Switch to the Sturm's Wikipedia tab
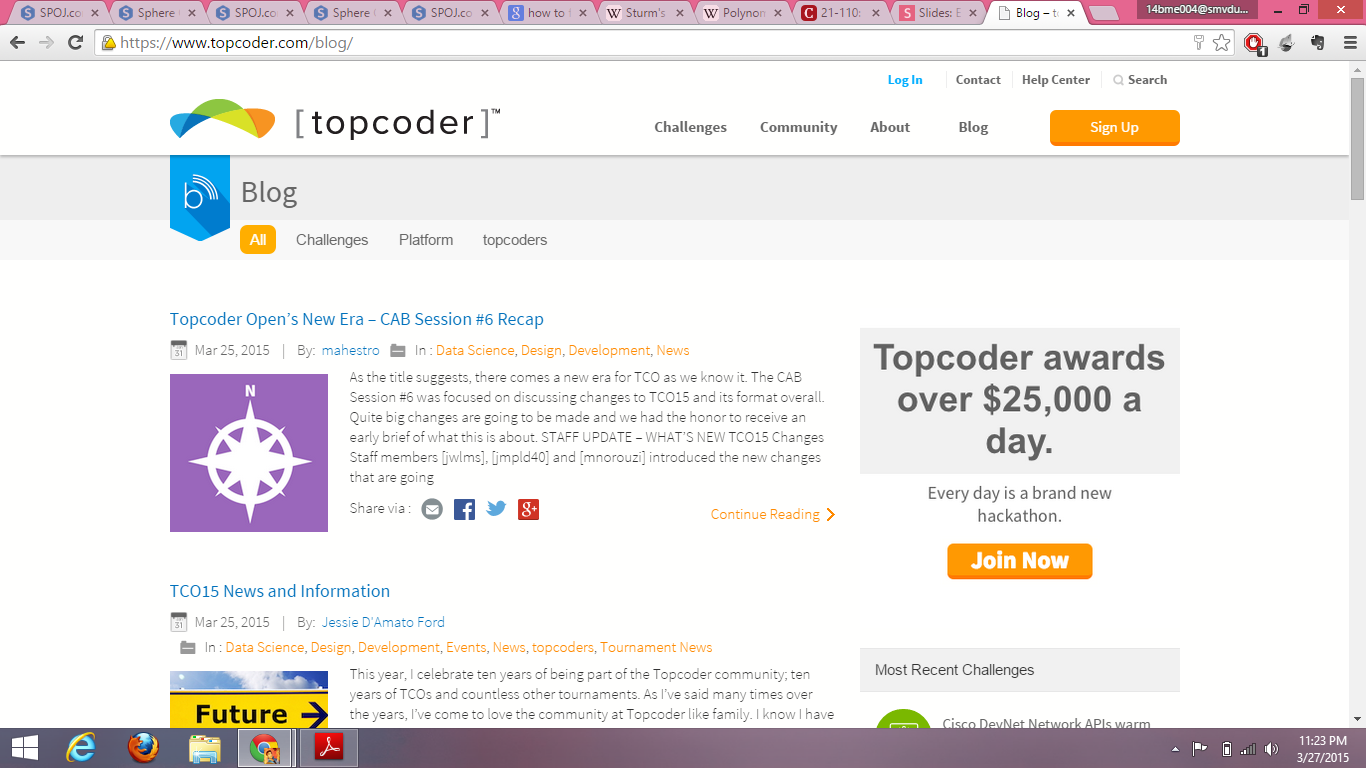 645,13
